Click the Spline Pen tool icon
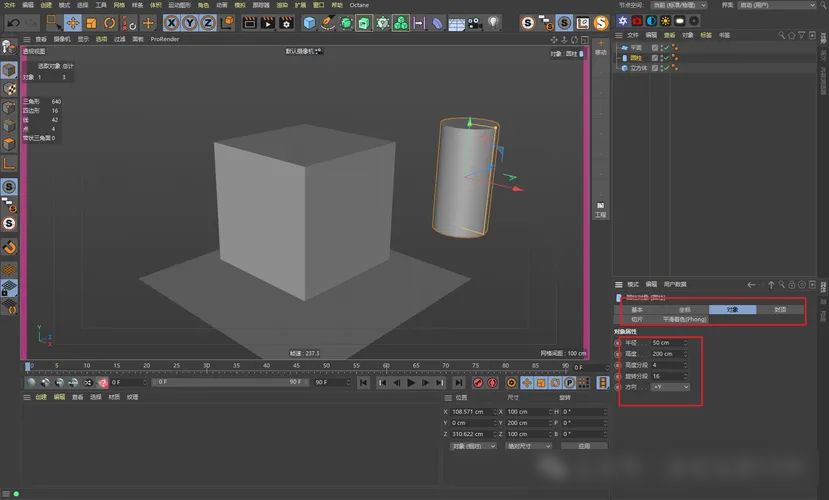829x500 pixels. (328, 23)
